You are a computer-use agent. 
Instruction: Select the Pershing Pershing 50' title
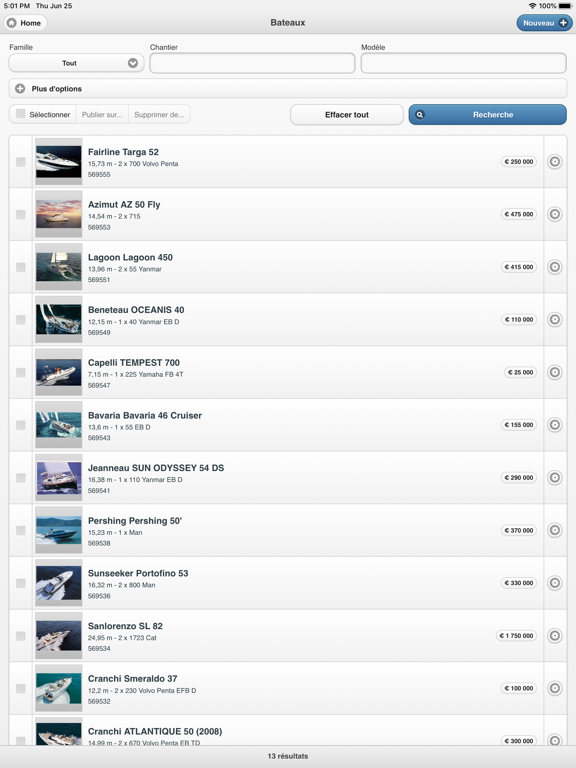click(x=135, y=521)
